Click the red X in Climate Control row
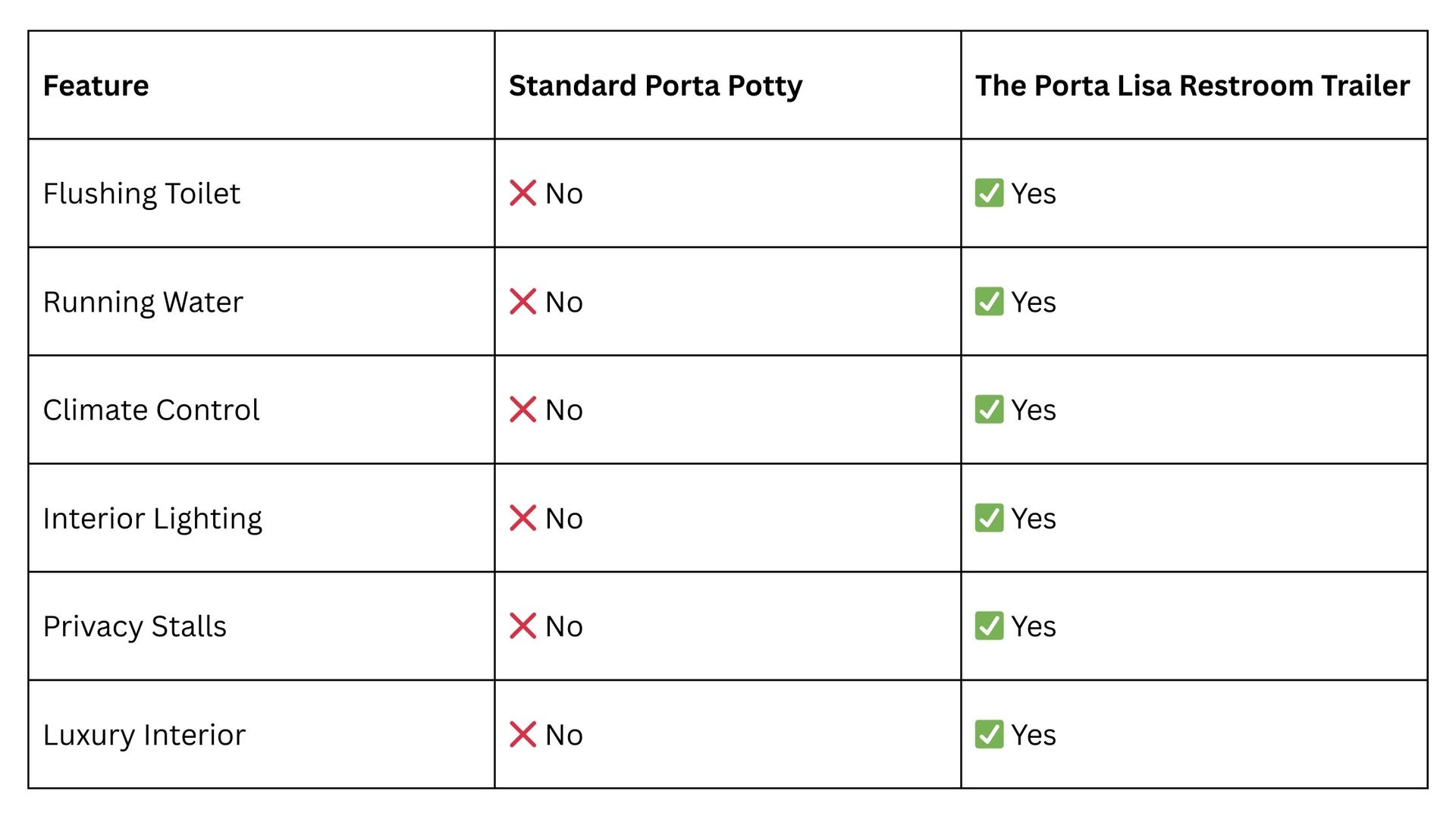The width and height of the screenshot is (1456, 819). point(522,409)
